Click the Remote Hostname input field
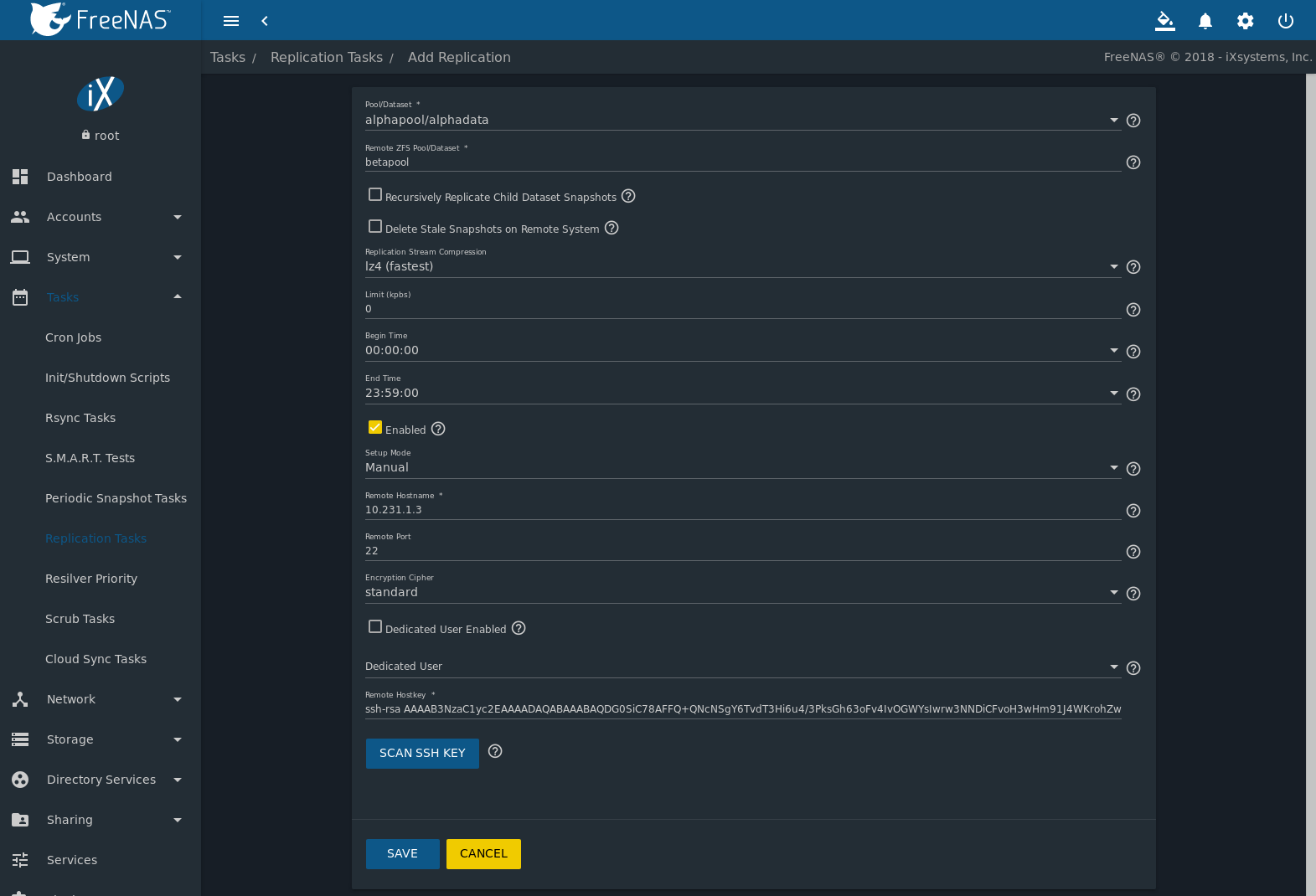The image size is (1316, 896). click(743, 510)
